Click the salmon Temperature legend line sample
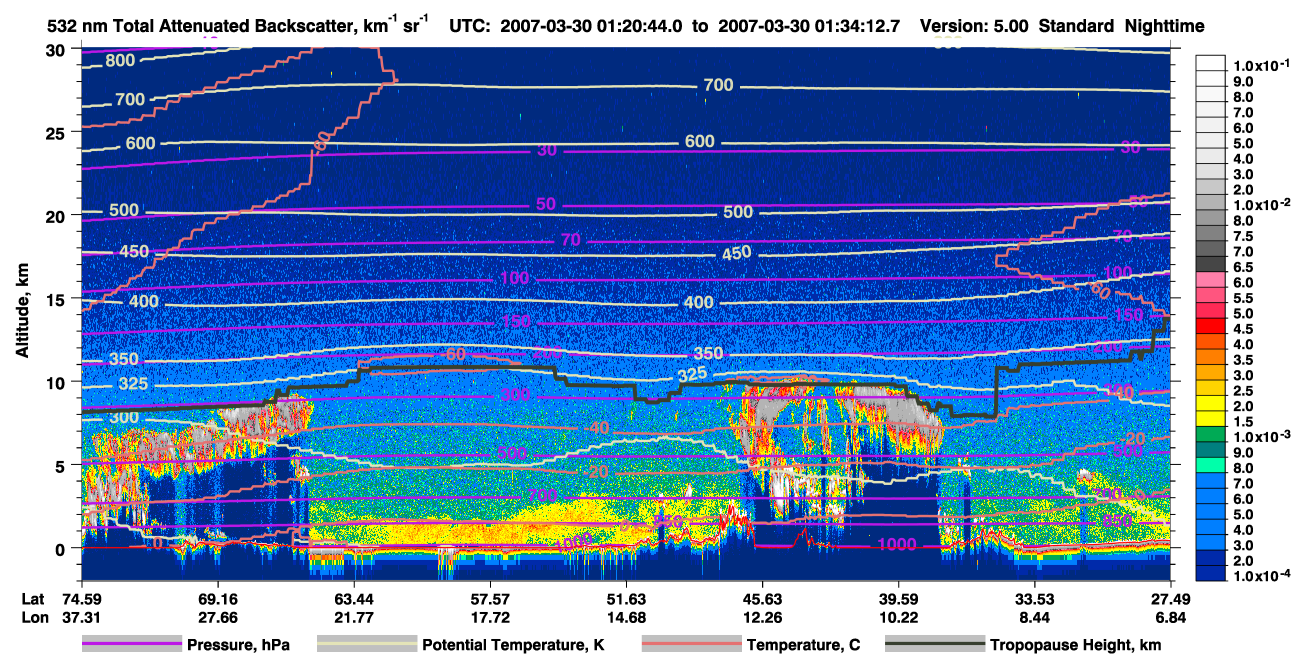Viewport: 1300px width, 667px height. 691,645
